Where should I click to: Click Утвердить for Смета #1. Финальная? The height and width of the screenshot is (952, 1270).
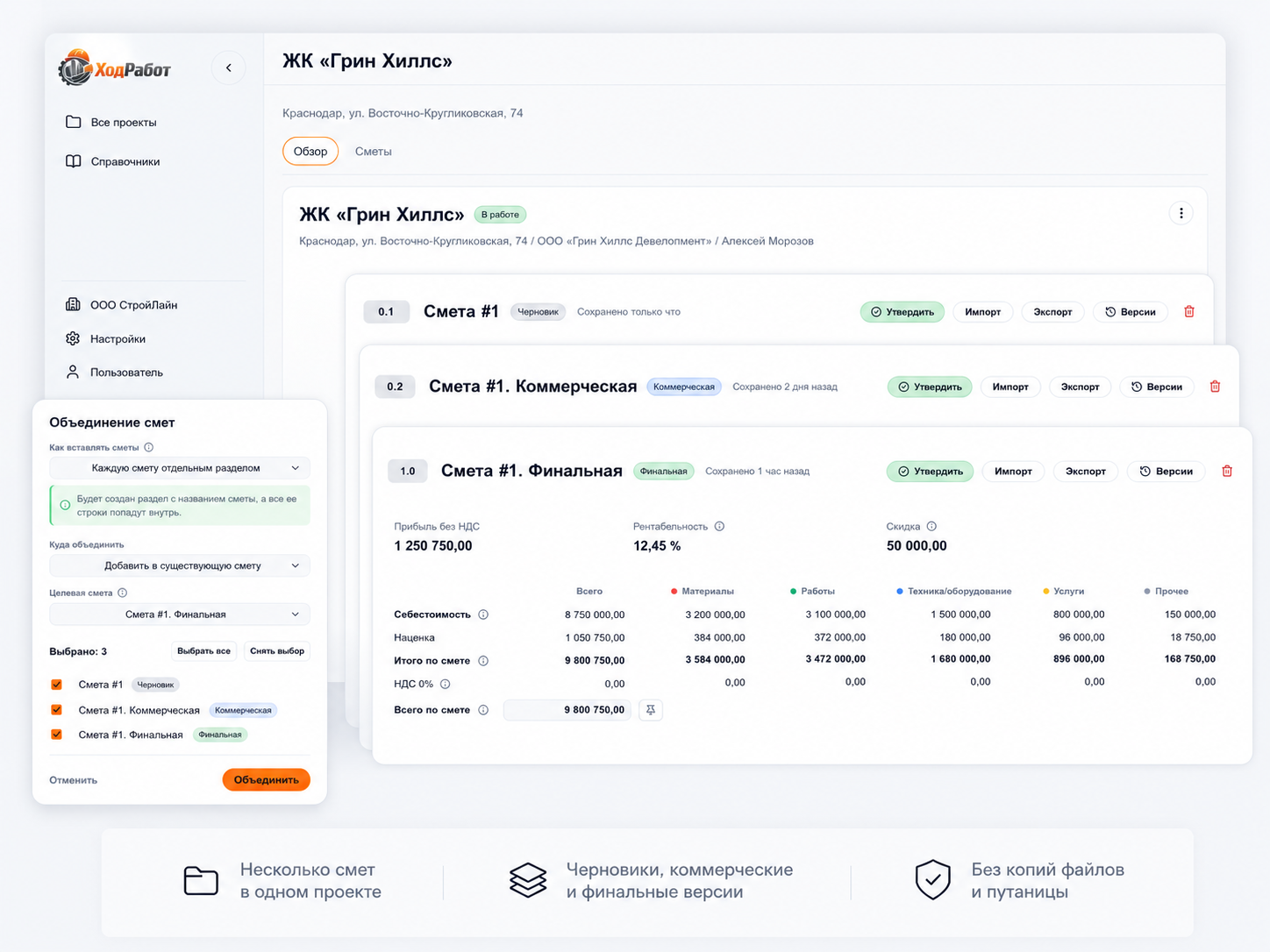[x=930, y=472]
